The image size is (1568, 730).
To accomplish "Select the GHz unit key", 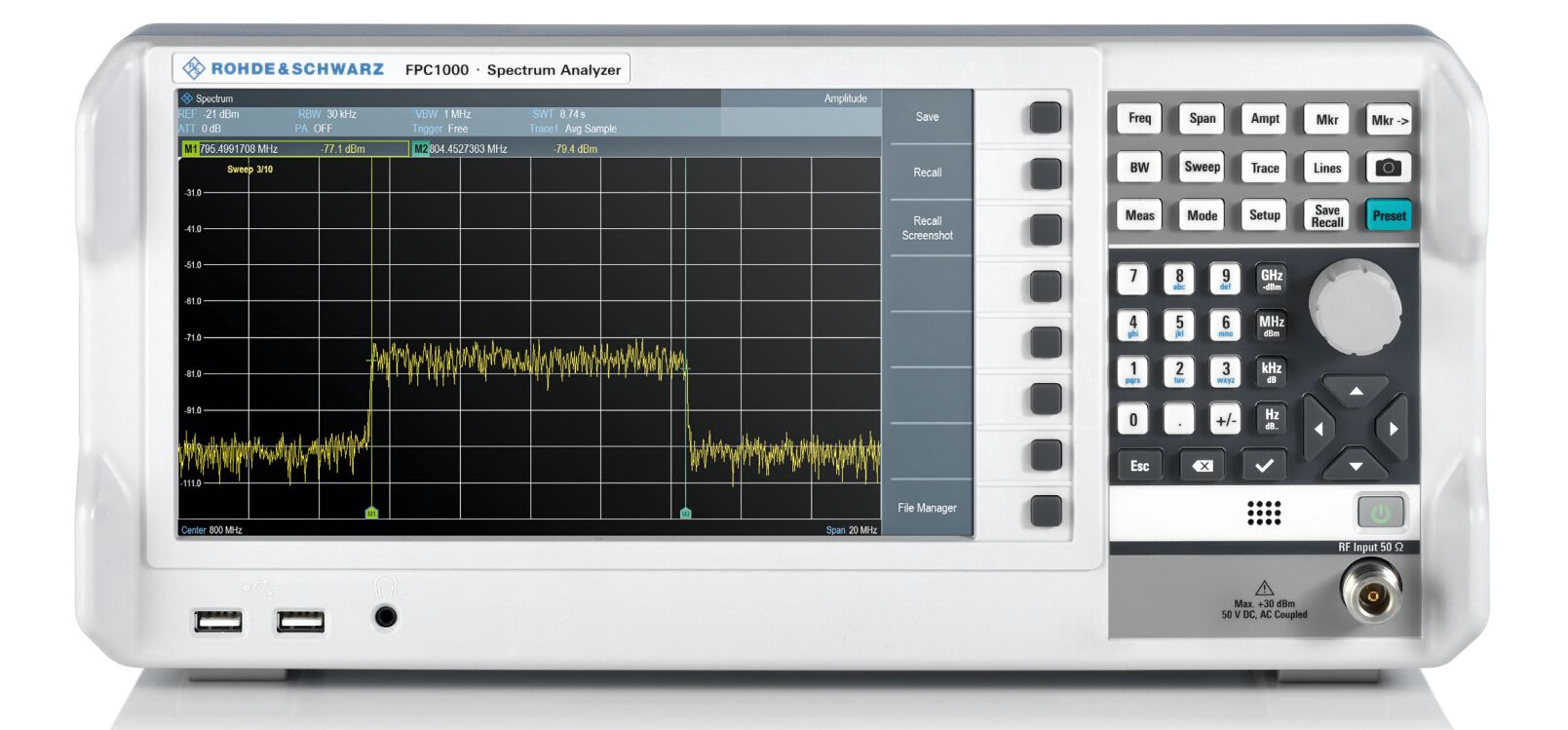I will (1272, 279).
